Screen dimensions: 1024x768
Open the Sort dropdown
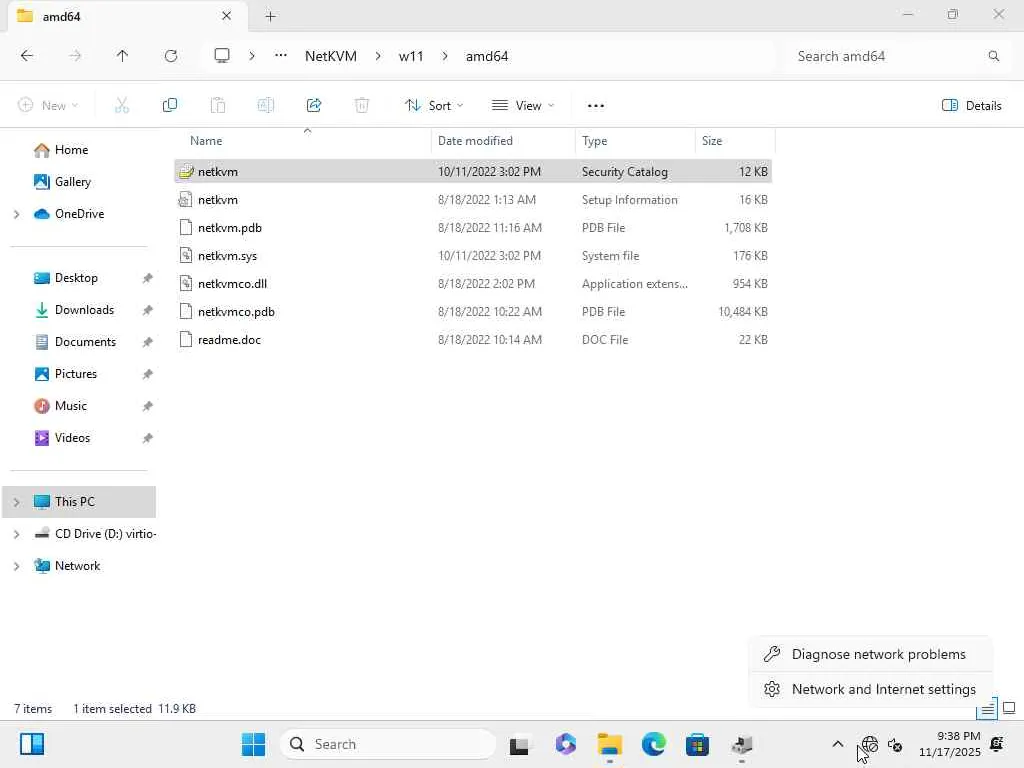[x=434, y=105]
